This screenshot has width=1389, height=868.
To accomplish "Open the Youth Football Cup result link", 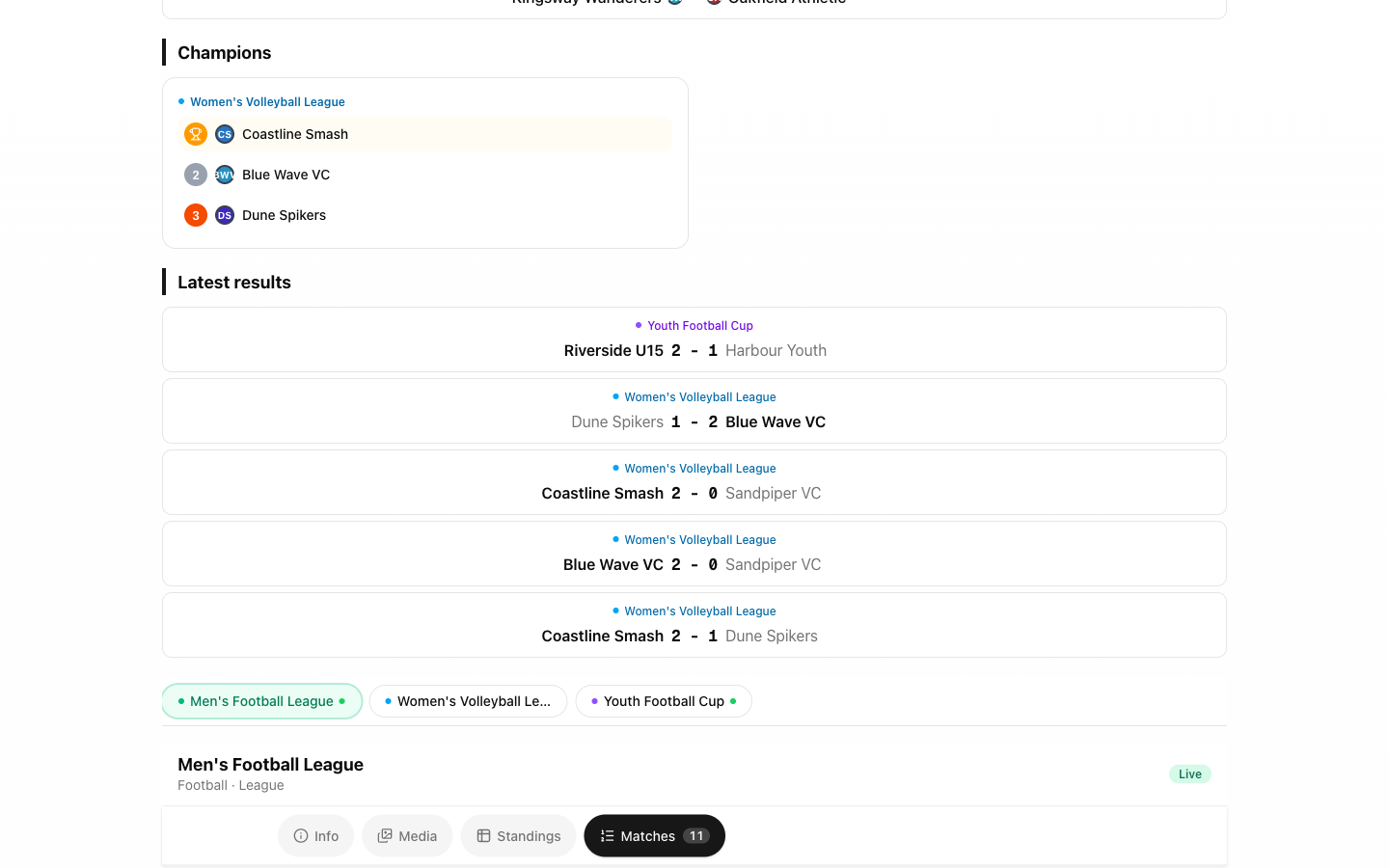I will pyautogui.click(x=700, y=326).
